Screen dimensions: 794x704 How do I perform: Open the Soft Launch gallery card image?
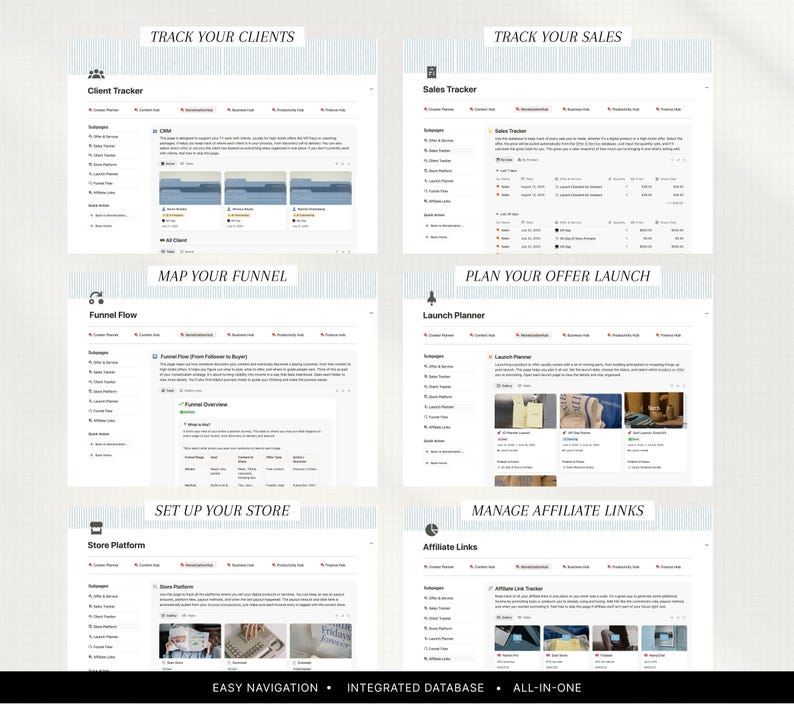click(656, 411)
